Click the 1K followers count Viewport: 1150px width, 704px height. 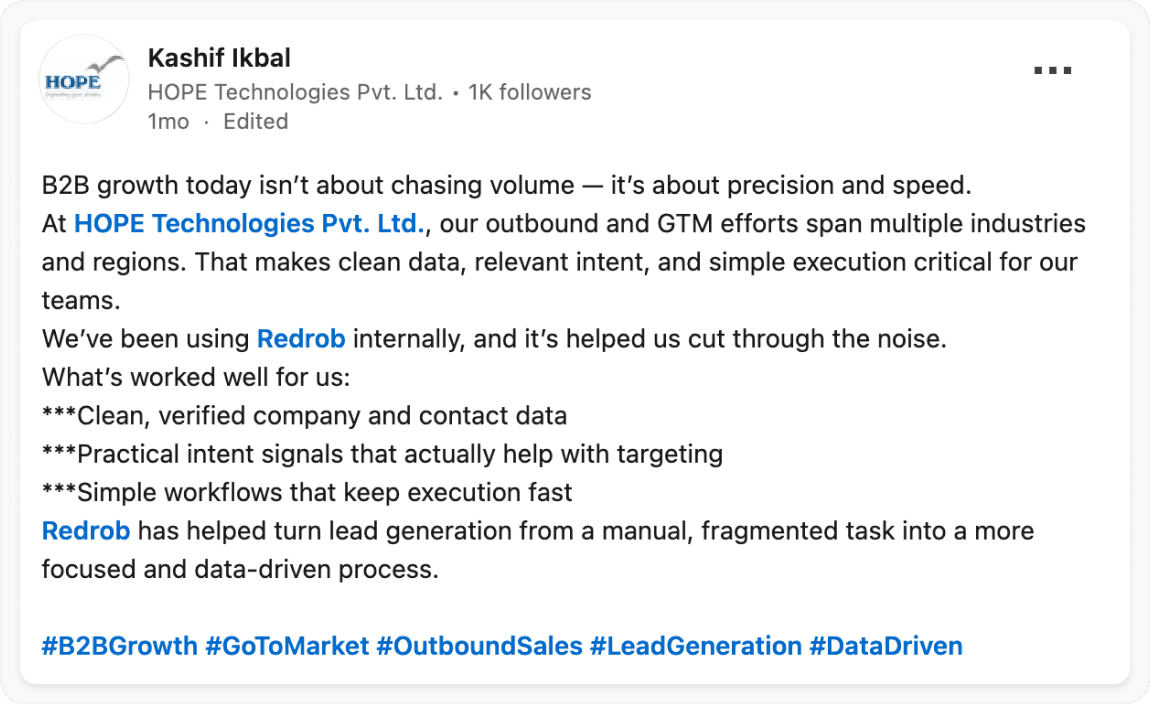(530, 93)
